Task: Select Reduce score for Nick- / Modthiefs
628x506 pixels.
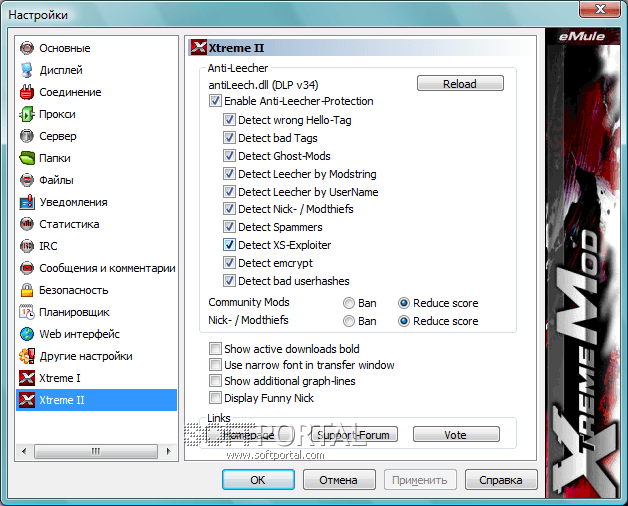Action: 404,321
